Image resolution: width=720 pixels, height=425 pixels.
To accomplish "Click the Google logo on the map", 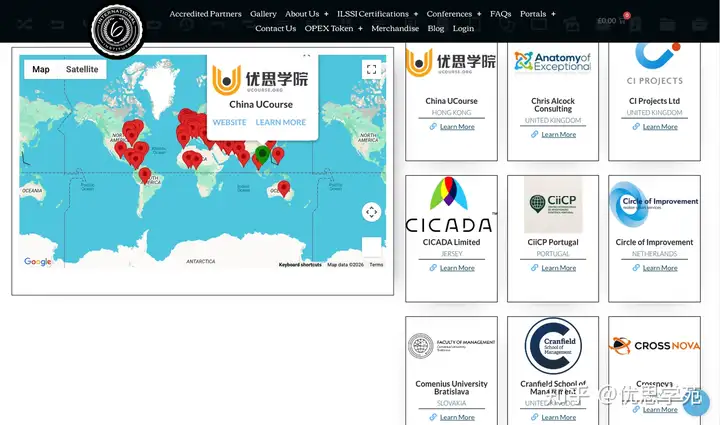I will [x=38, y=262].
